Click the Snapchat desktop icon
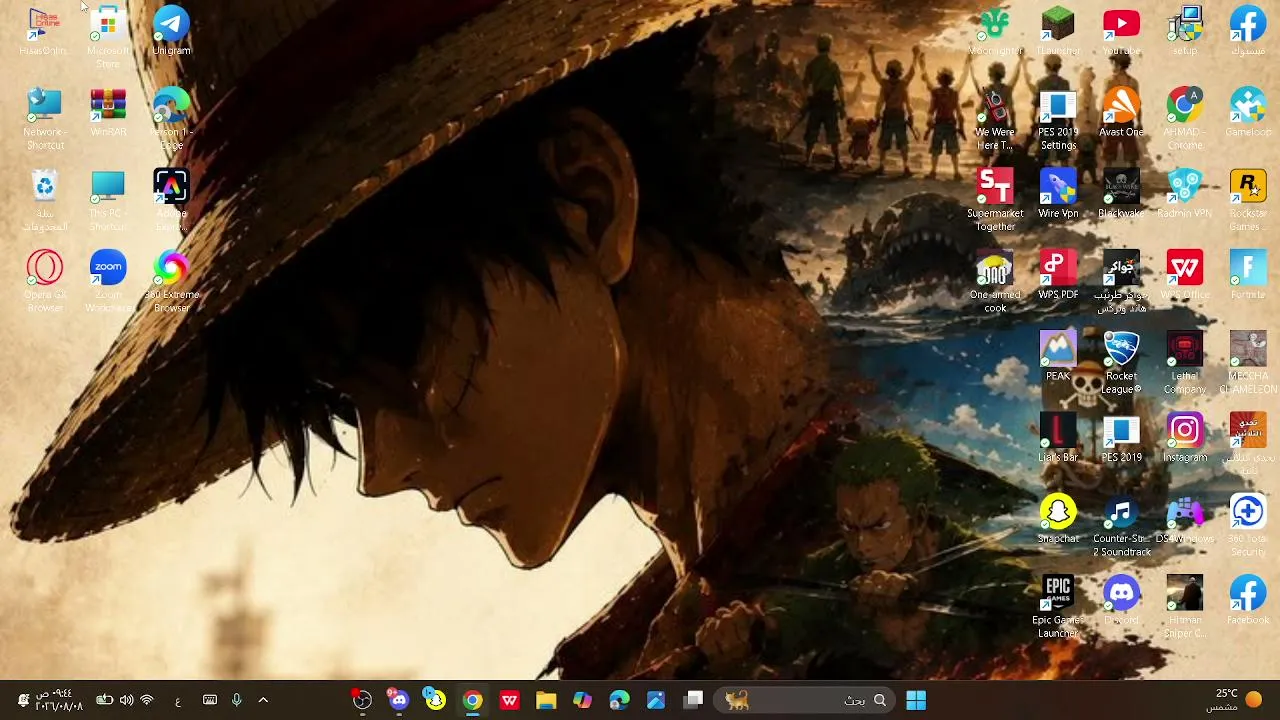1280x720 pixels. pyautogui.click(x=1058, y=518)
